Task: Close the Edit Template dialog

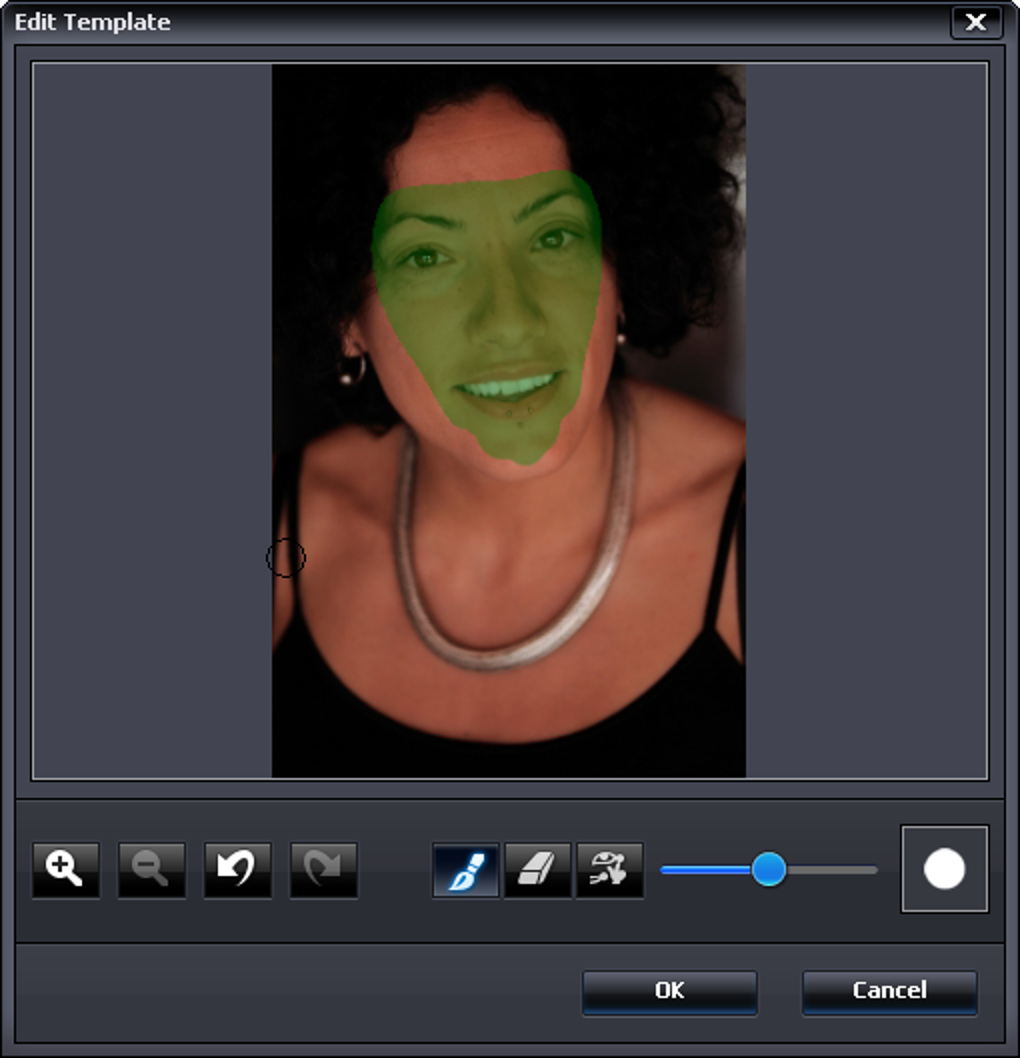Action: [x=976, y=22]
